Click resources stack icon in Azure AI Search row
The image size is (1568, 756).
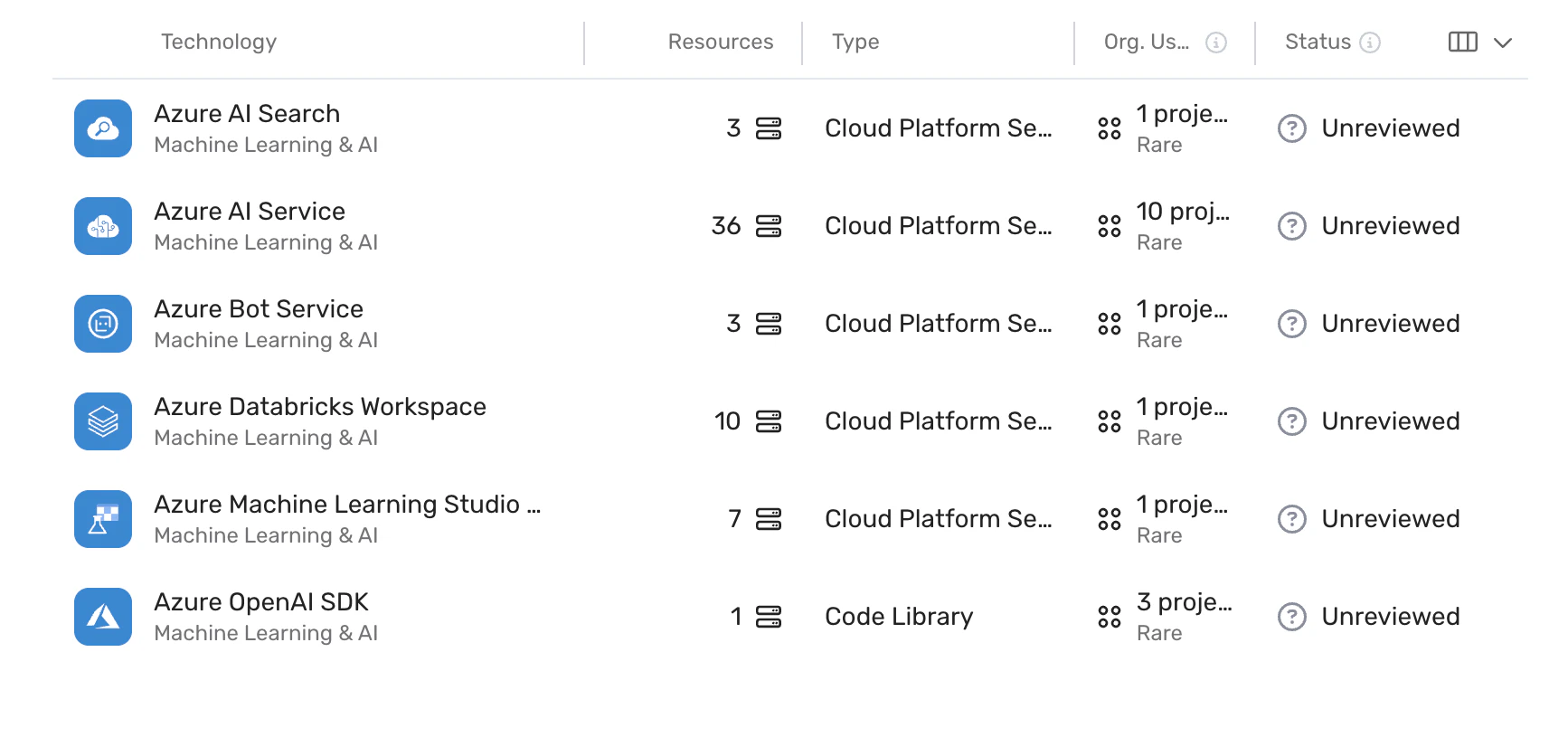pos(769,128)
